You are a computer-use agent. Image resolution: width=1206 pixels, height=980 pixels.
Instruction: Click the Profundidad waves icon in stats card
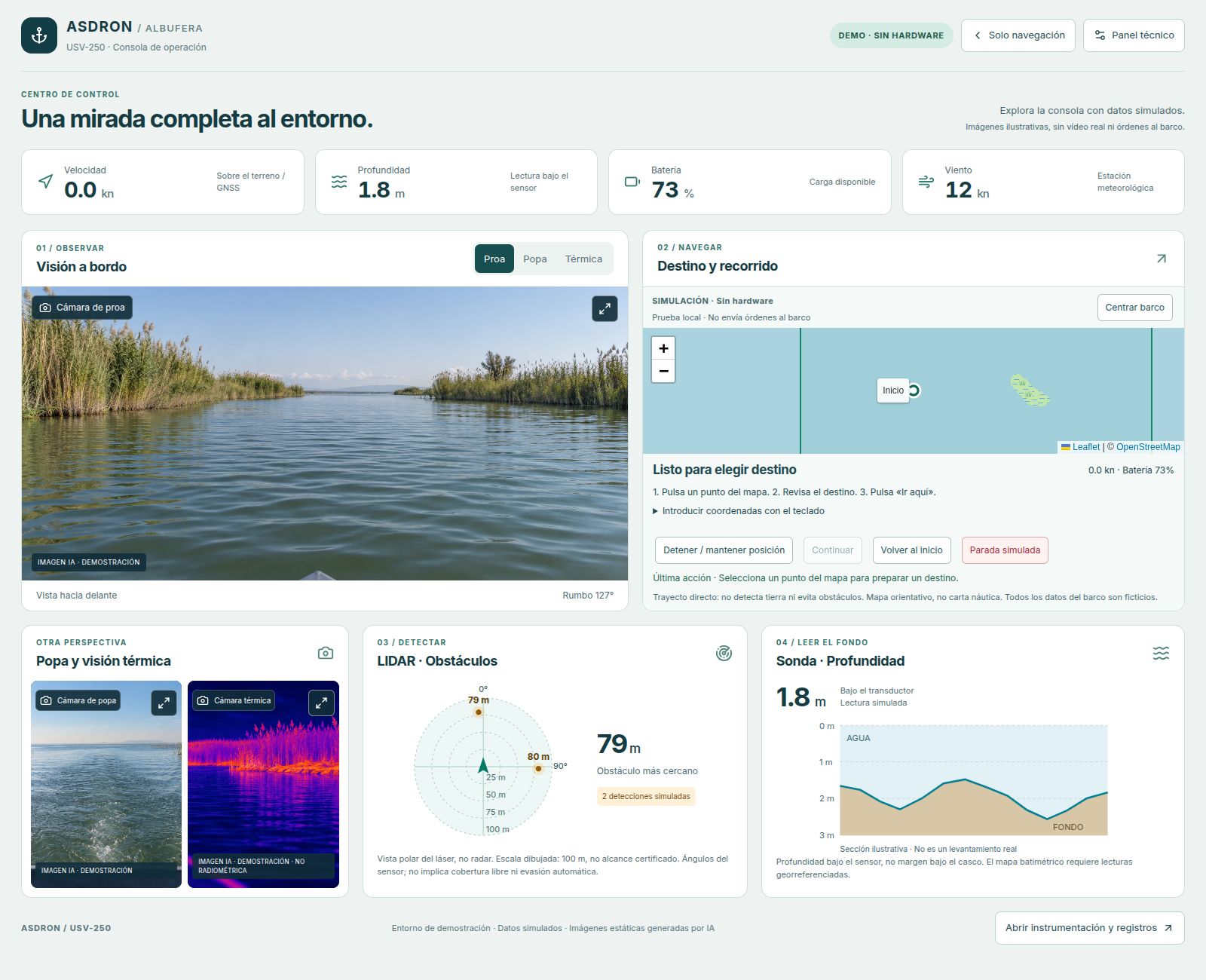tap(339, 182)
